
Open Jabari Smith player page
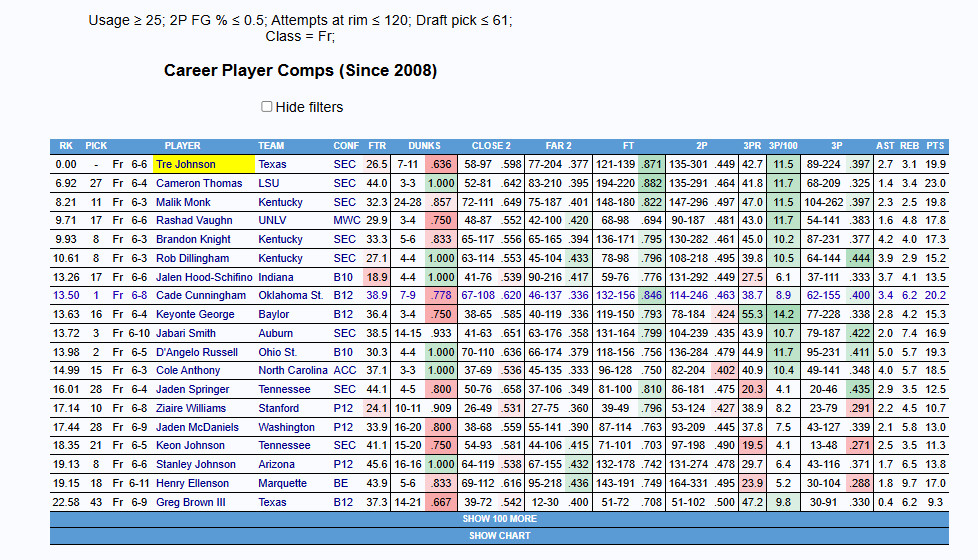pyautogui.click(x=186, y=333)
